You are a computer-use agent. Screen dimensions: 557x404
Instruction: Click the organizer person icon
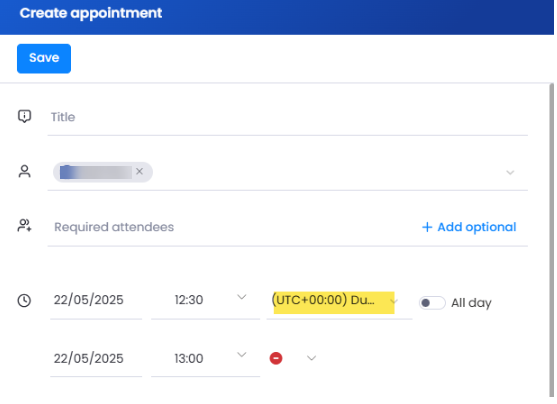click(25, 172)
